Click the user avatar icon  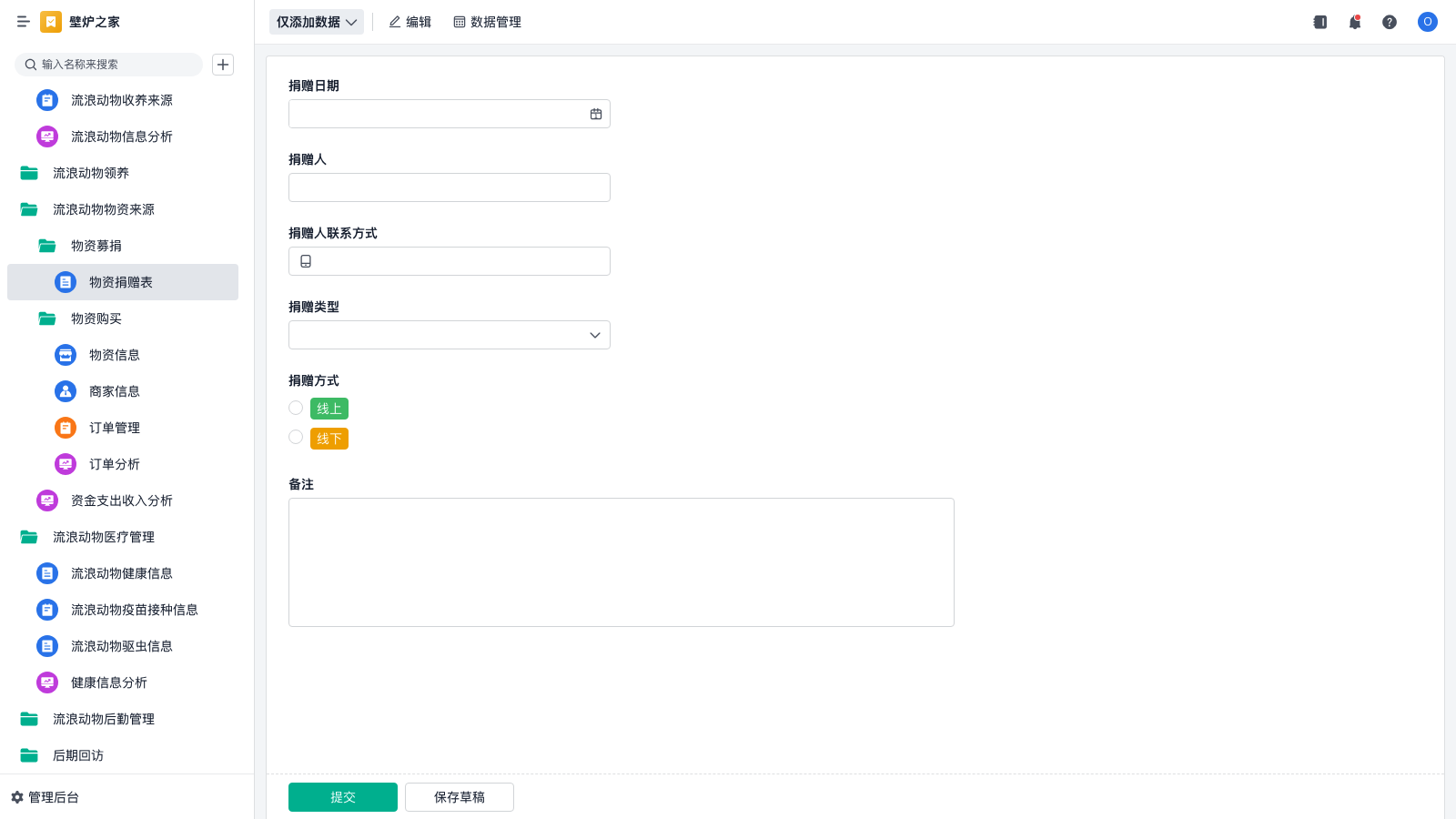[1427, 22]
